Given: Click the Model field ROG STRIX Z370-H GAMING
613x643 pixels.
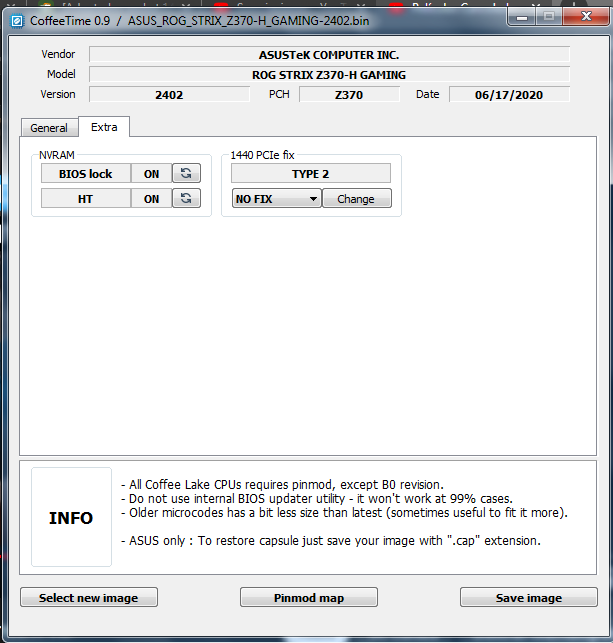Looking at the screenshot, I should (329, 75).
